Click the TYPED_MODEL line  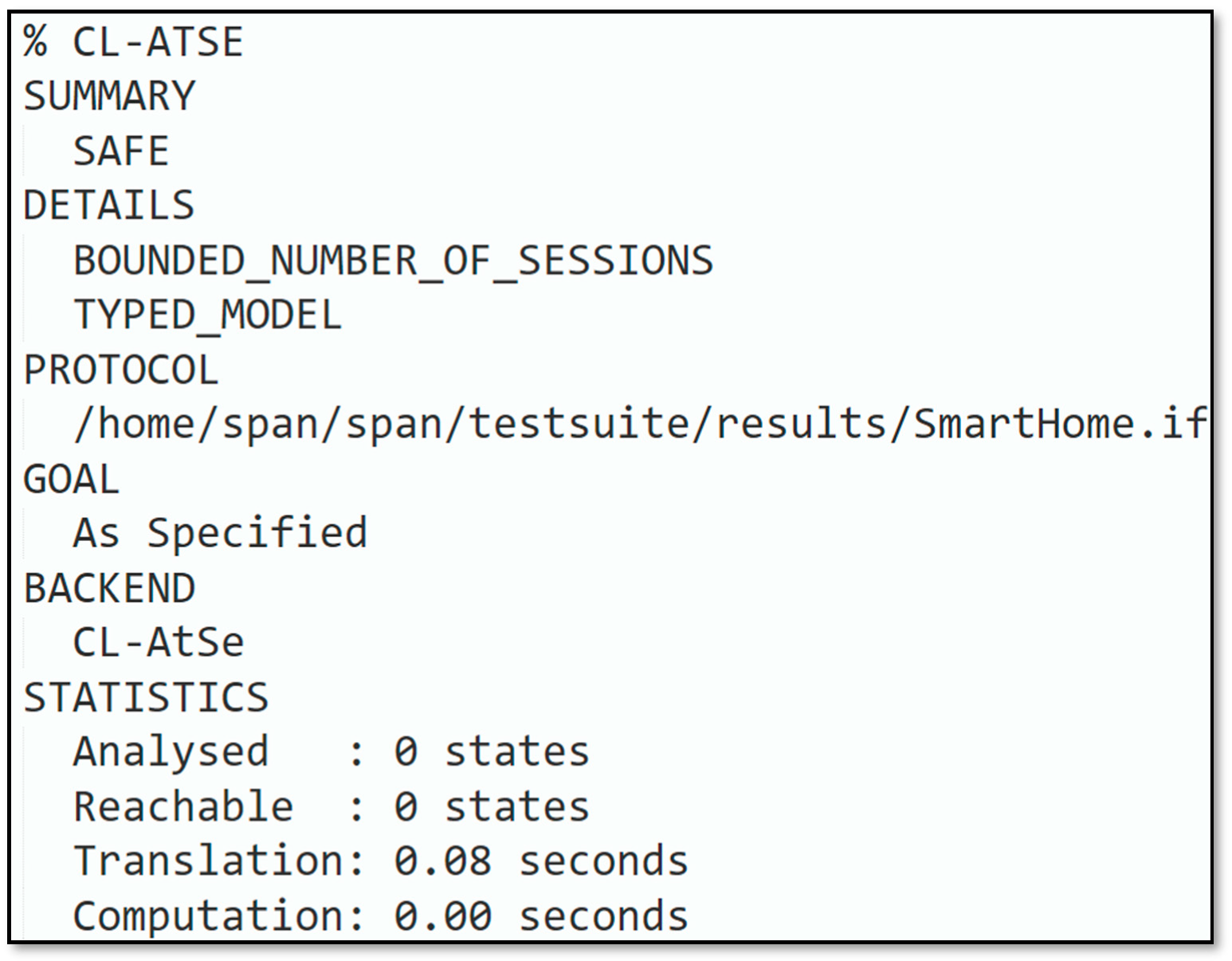[207, 315]
